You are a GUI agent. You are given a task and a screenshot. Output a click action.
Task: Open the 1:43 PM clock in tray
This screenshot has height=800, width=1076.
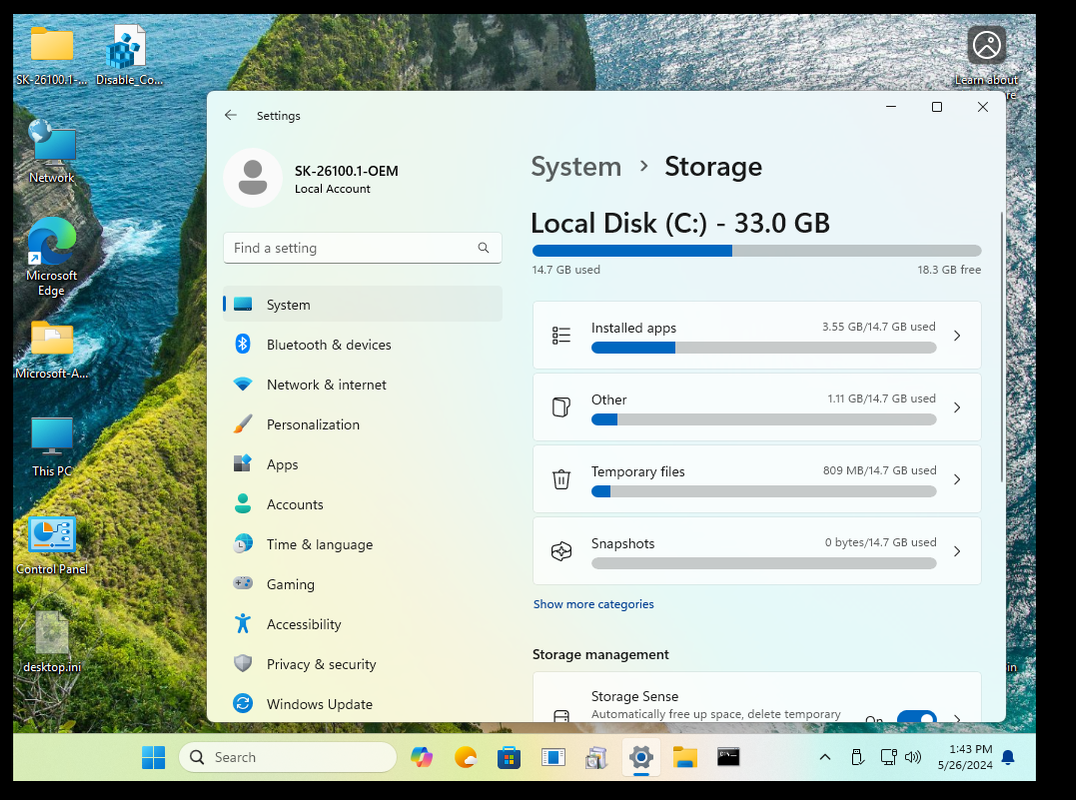965,757
